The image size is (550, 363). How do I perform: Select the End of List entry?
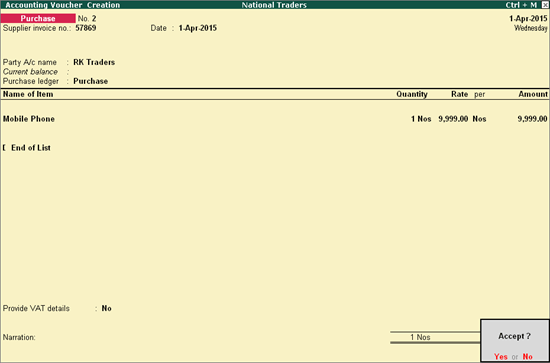31,148
